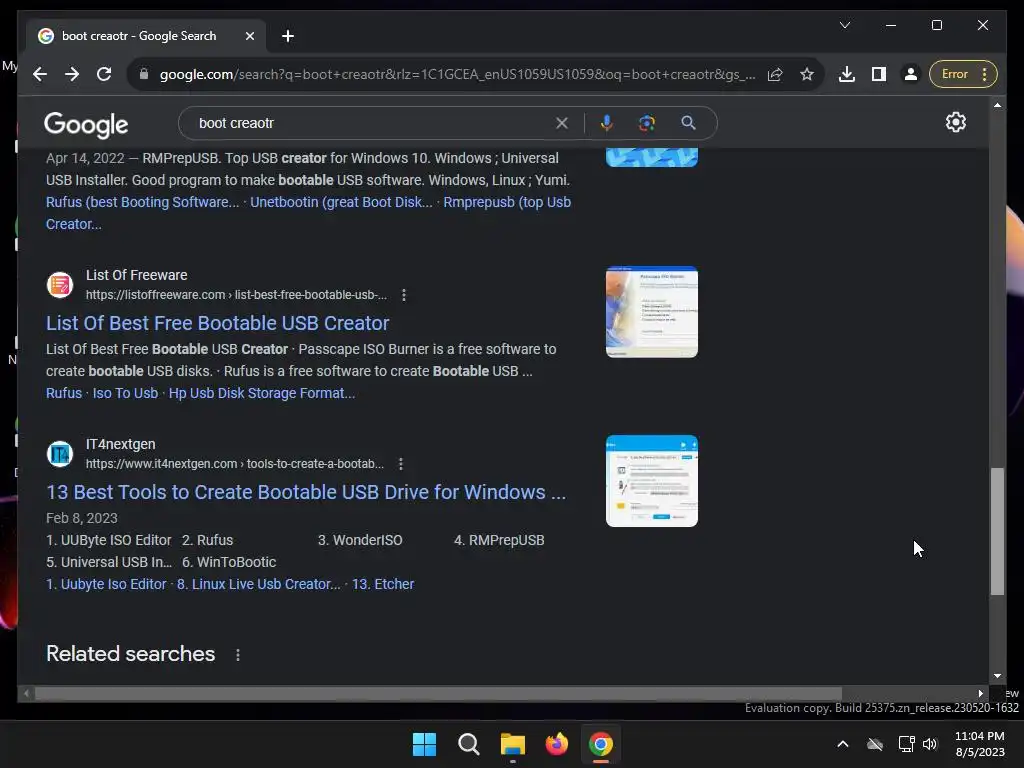Open the Chrome profile avatar icon
The width and height of the screenshot is (1024, 768).
click(910, 74)
